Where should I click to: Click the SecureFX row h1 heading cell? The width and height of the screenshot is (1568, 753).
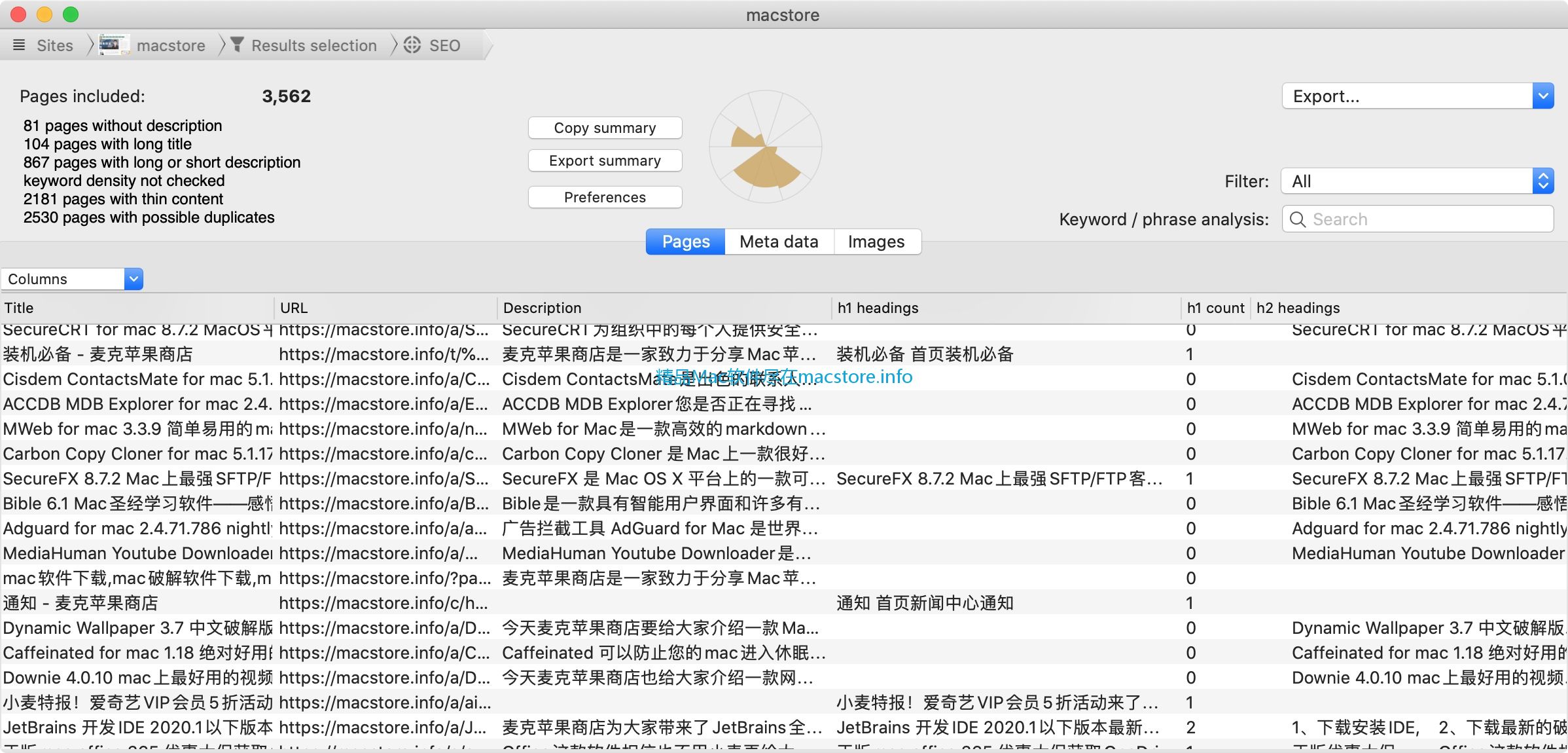tap(999, 479)
